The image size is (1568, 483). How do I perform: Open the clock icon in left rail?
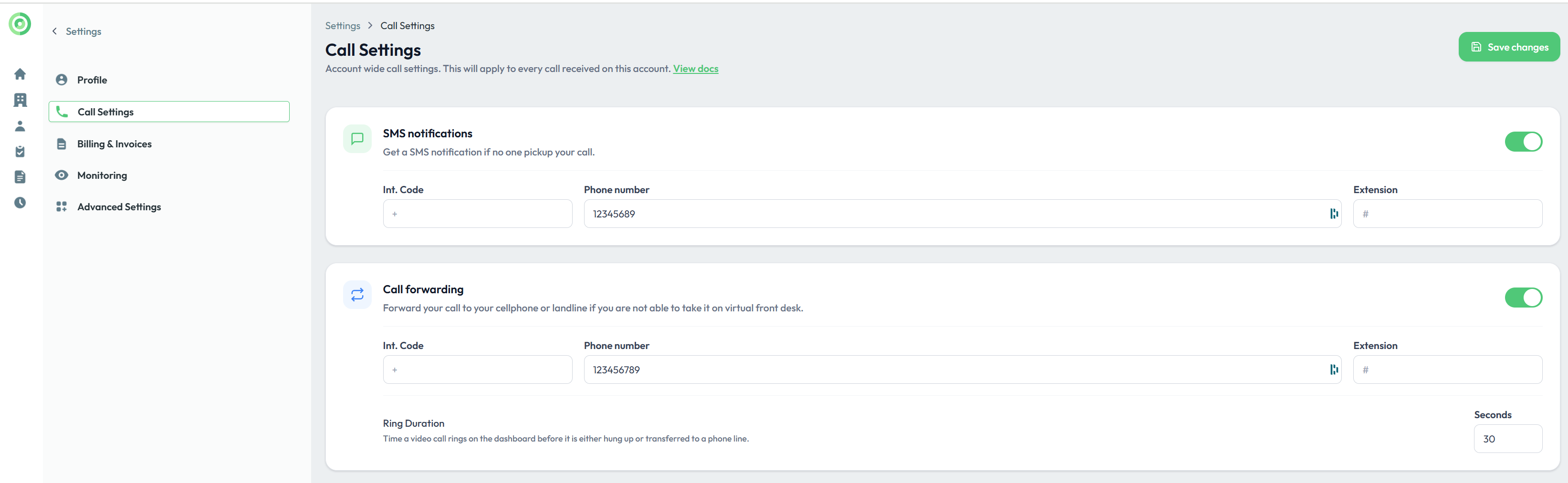20,203
